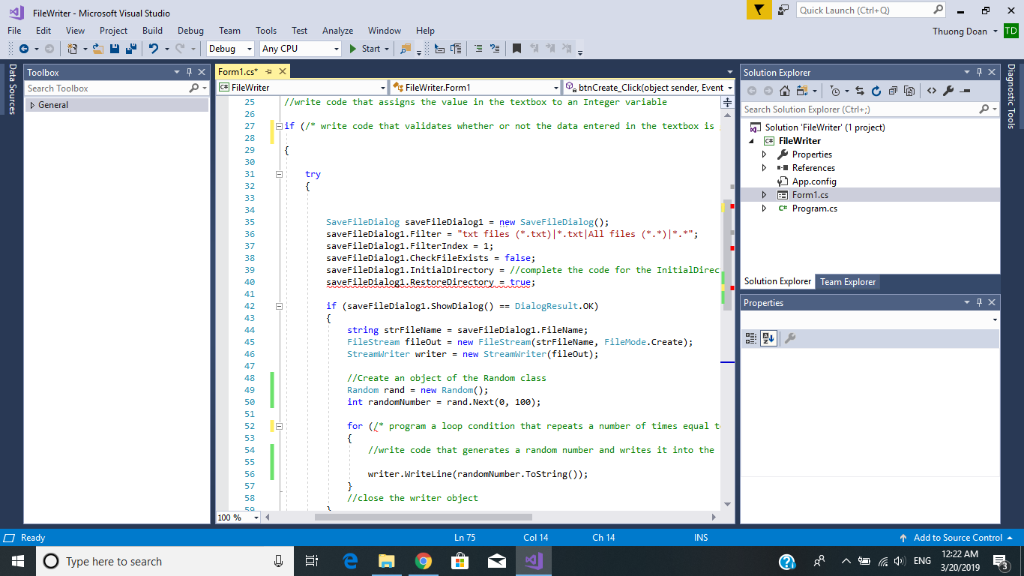This screenshot has width=1024, height=576.
Task: Click the Categorized icon in Properties panel
Action: [751, 338]
